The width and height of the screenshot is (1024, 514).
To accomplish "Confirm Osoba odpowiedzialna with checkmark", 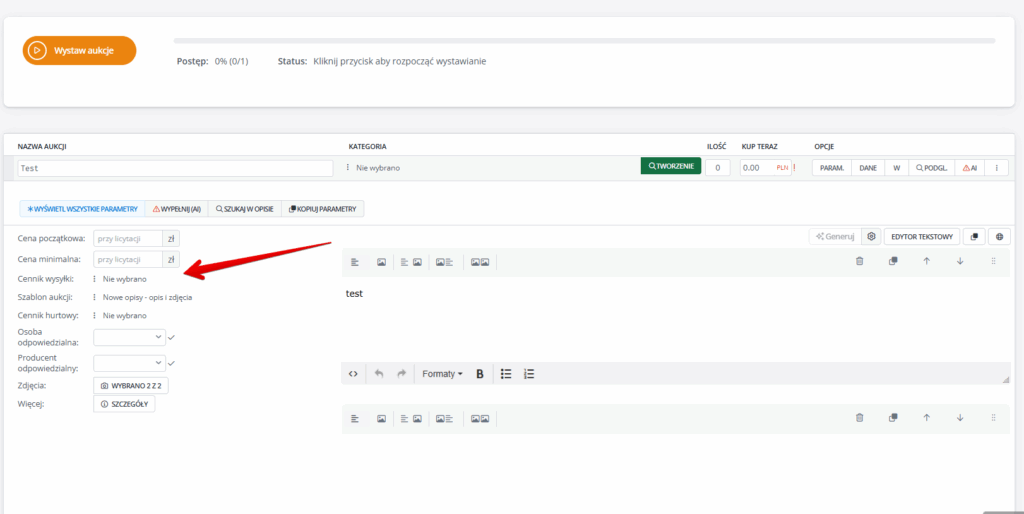I will pos(172,338).
